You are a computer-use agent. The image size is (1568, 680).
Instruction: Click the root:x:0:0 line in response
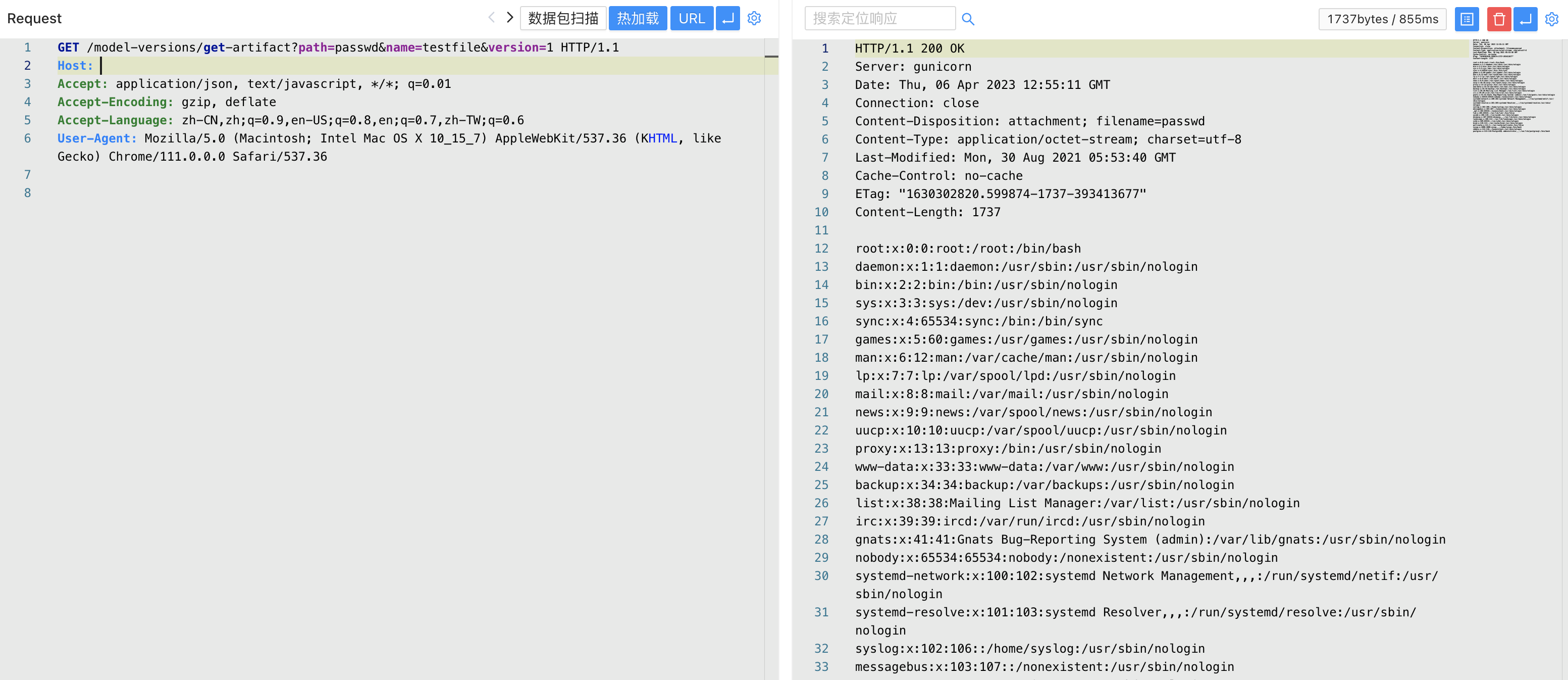tap(967, 248)
